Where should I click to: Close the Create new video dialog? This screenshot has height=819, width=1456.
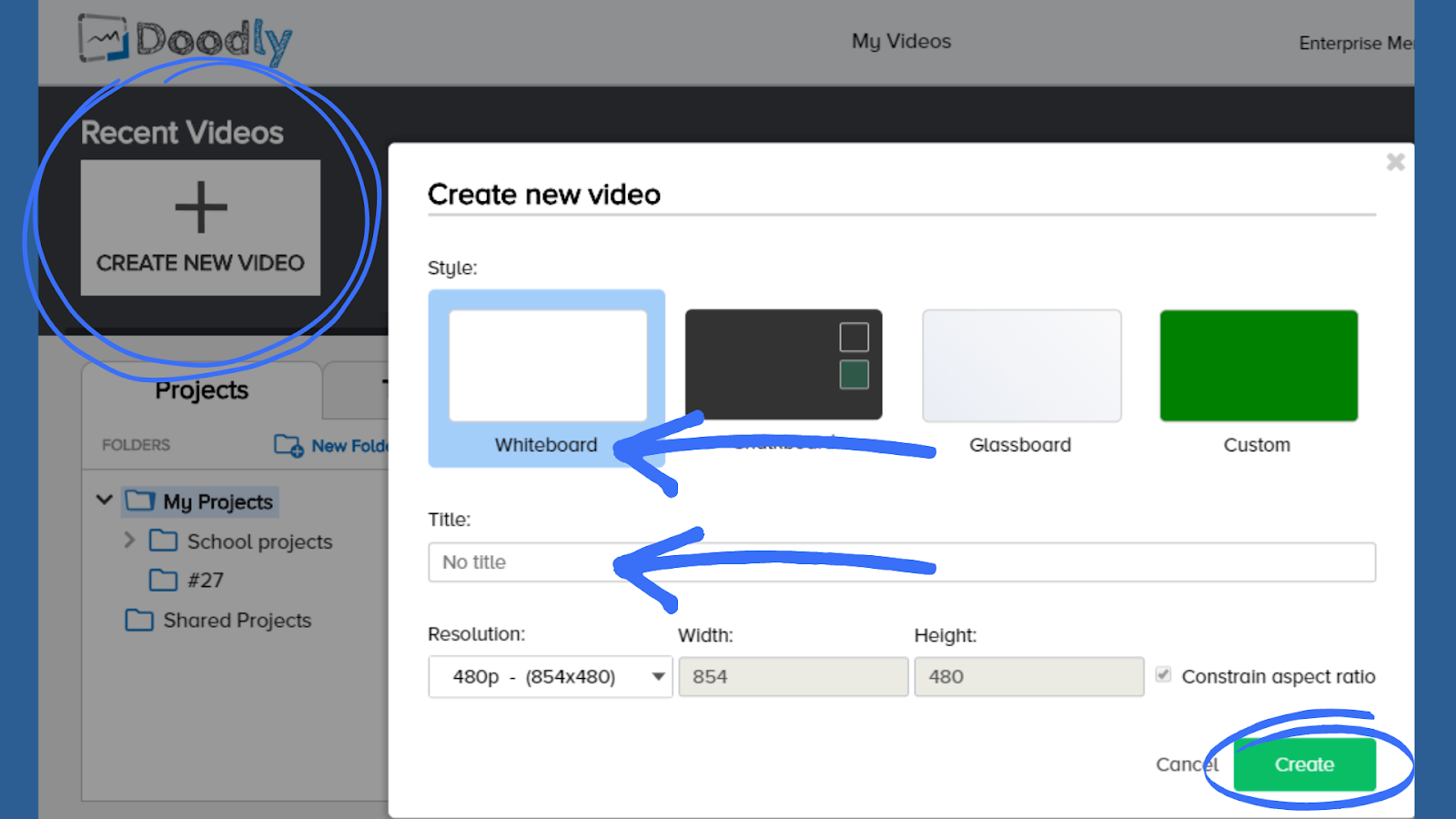[x=1395, y=162]
